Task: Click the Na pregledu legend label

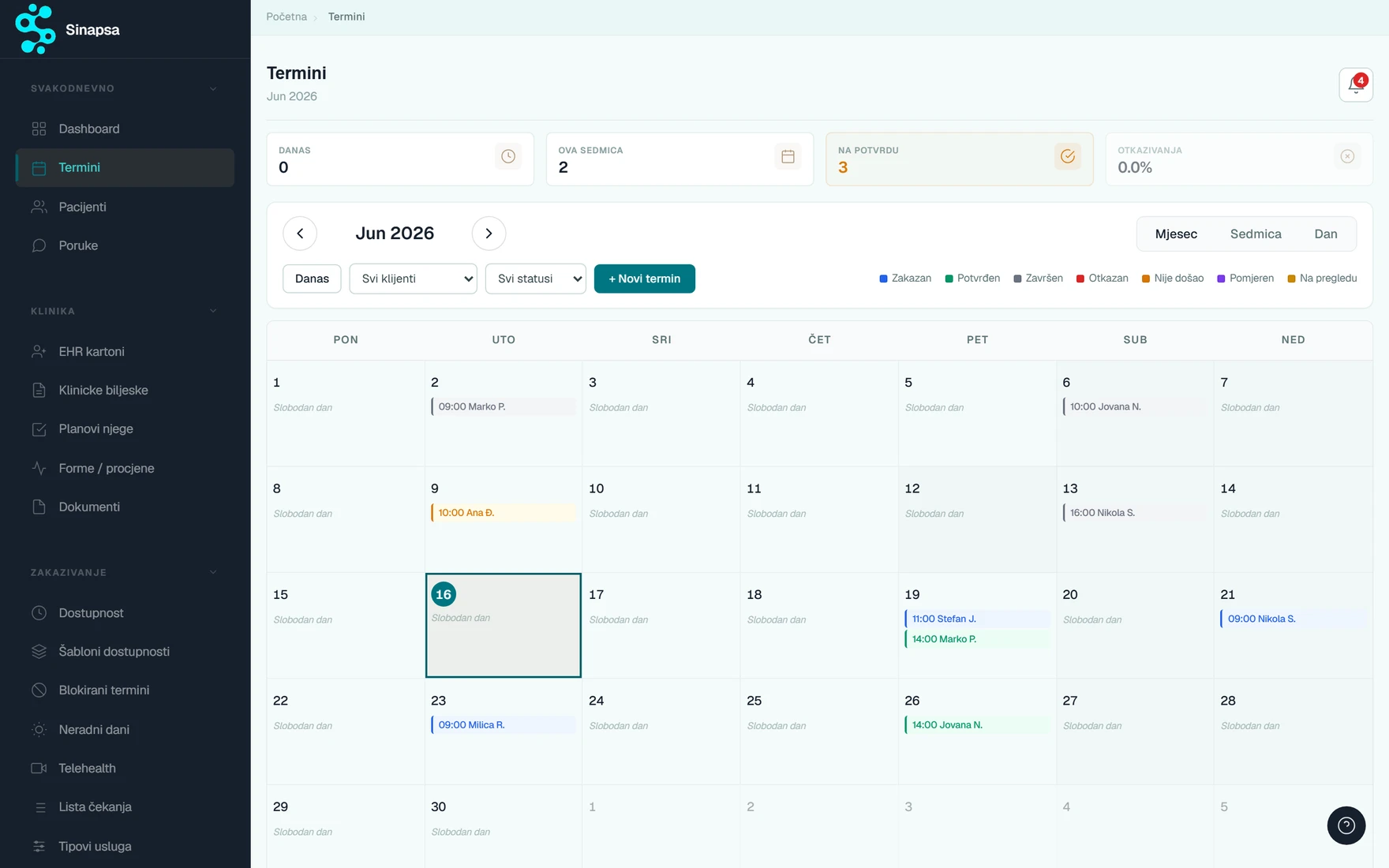Action: [x=1328, y=279]
